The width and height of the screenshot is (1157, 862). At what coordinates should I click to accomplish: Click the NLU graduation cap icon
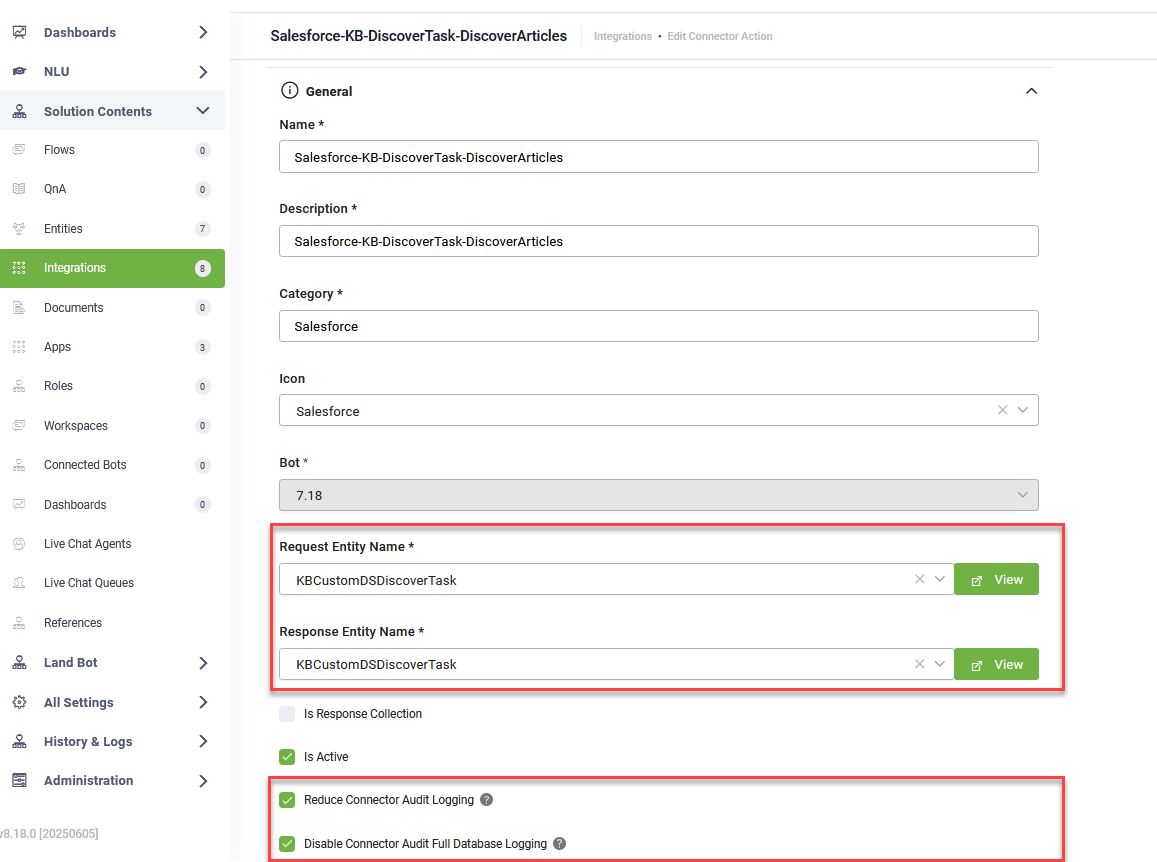[x=20, y=72]
